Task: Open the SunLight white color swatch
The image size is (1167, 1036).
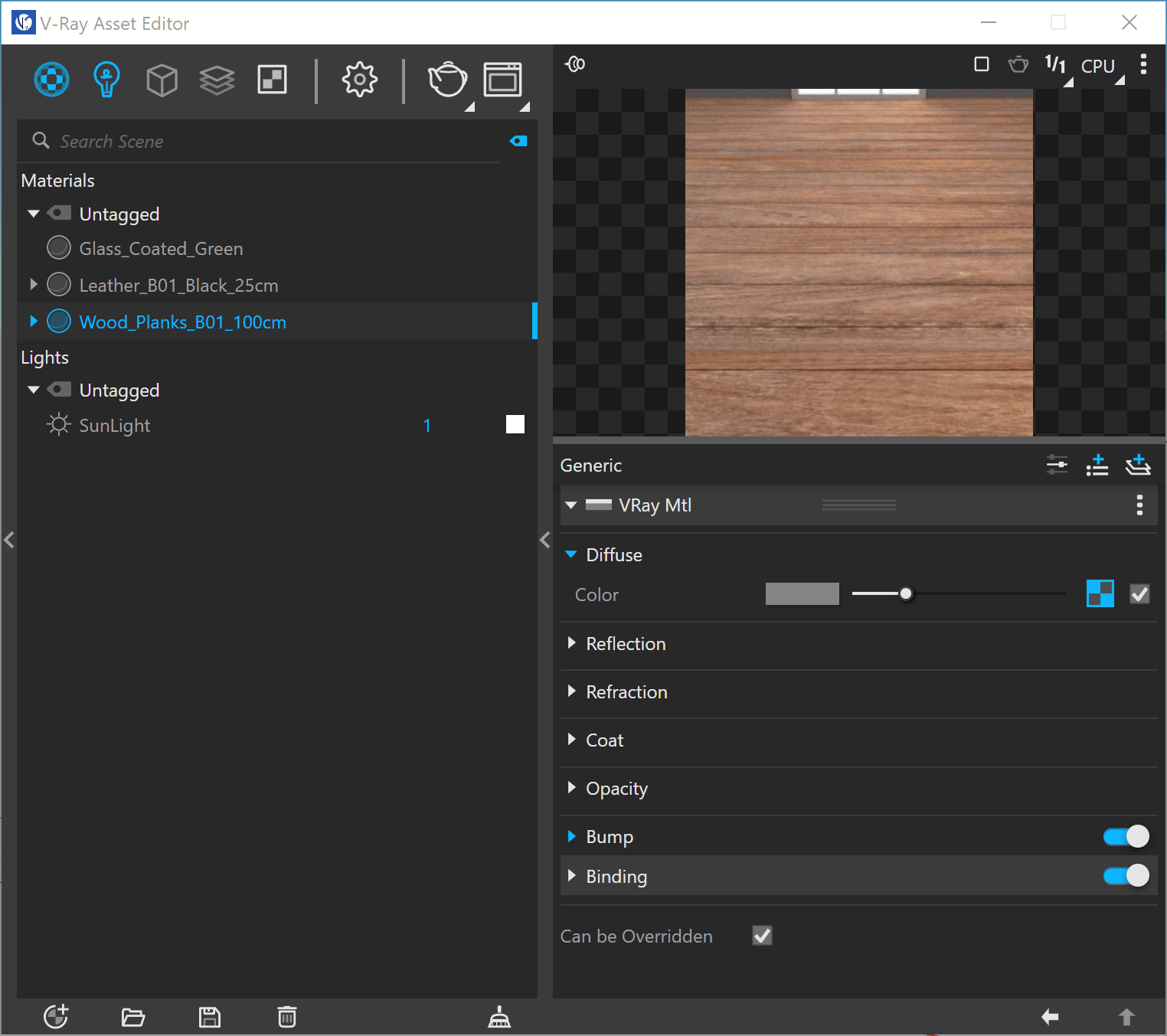Action: pos(515,424)
